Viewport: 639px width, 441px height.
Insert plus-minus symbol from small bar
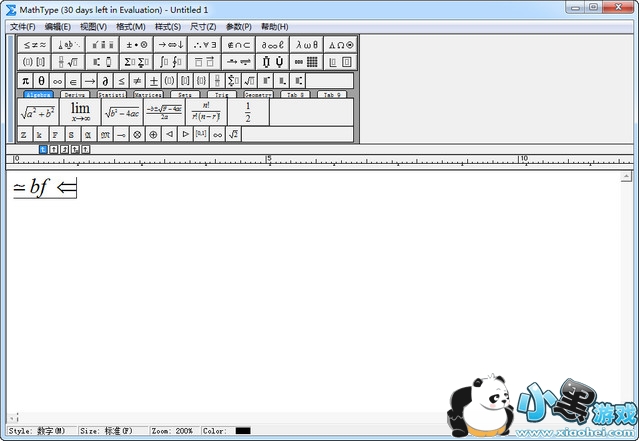tap(153, 81)
